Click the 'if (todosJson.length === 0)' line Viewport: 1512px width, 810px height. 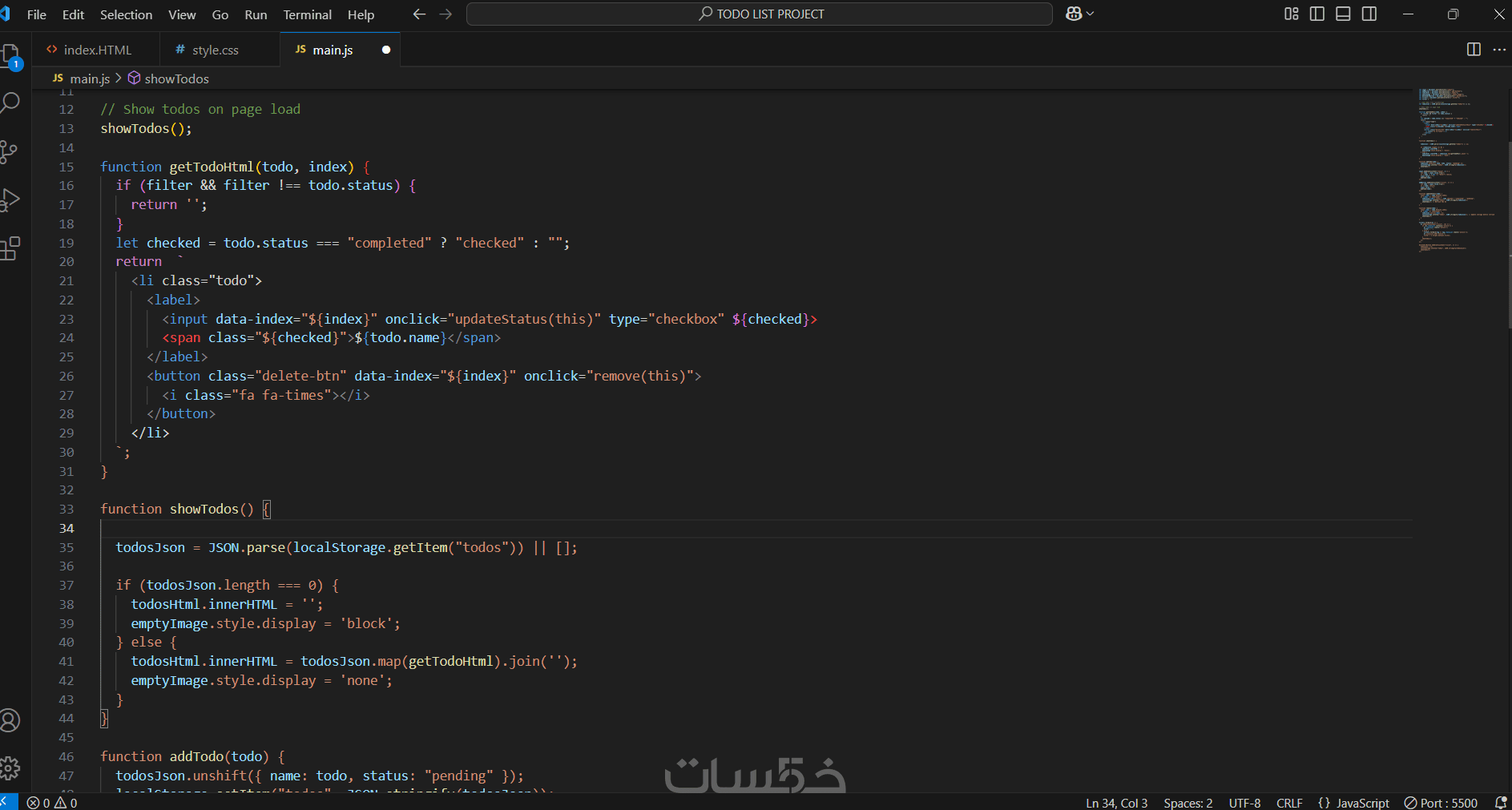[228, 585]
